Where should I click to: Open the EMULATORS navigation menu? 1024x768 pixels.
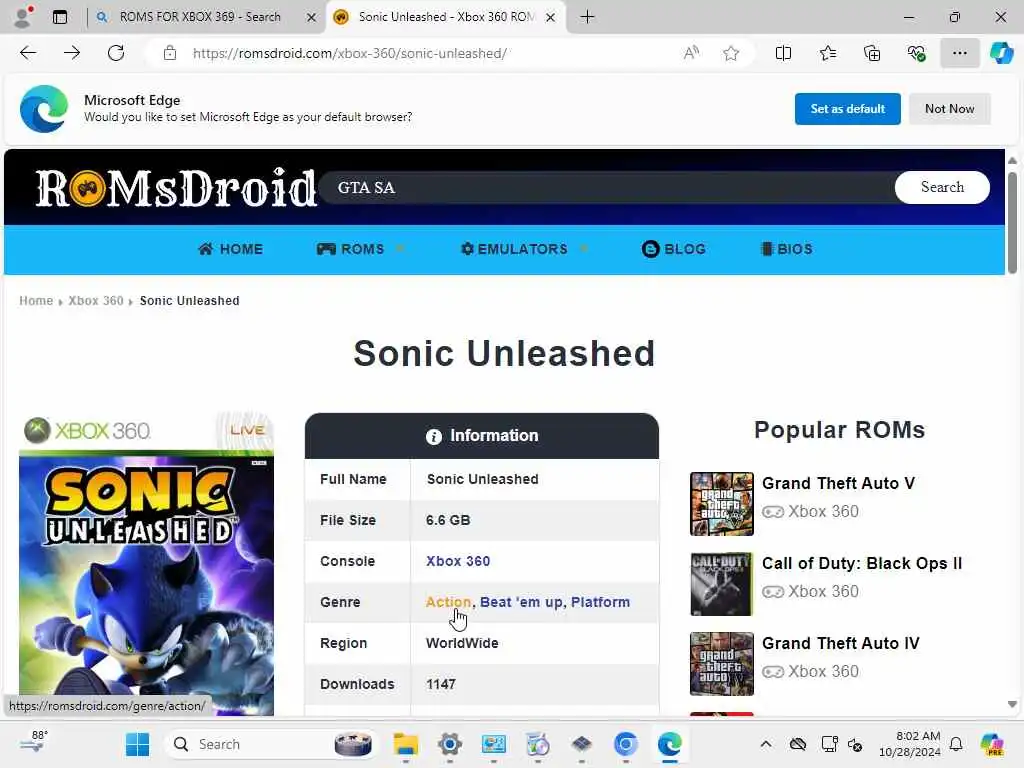pos(514,249)
